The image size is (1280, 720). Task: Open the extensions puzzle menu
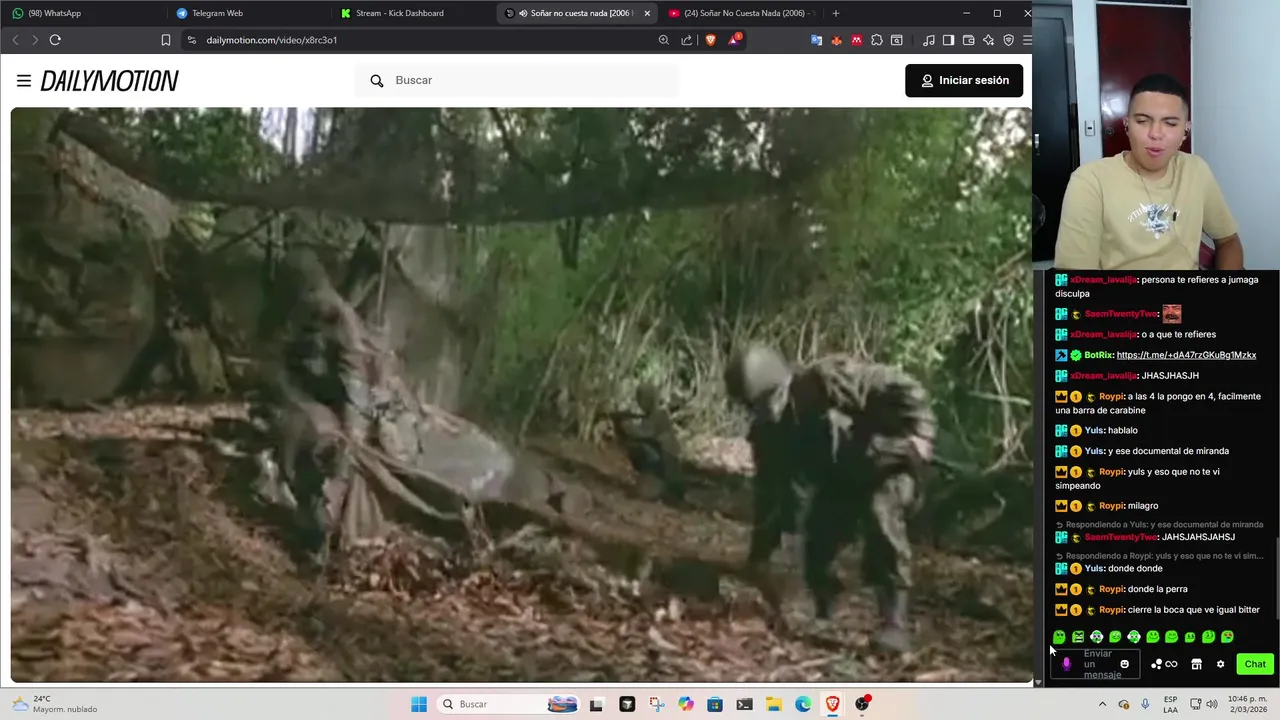(877, 40)
